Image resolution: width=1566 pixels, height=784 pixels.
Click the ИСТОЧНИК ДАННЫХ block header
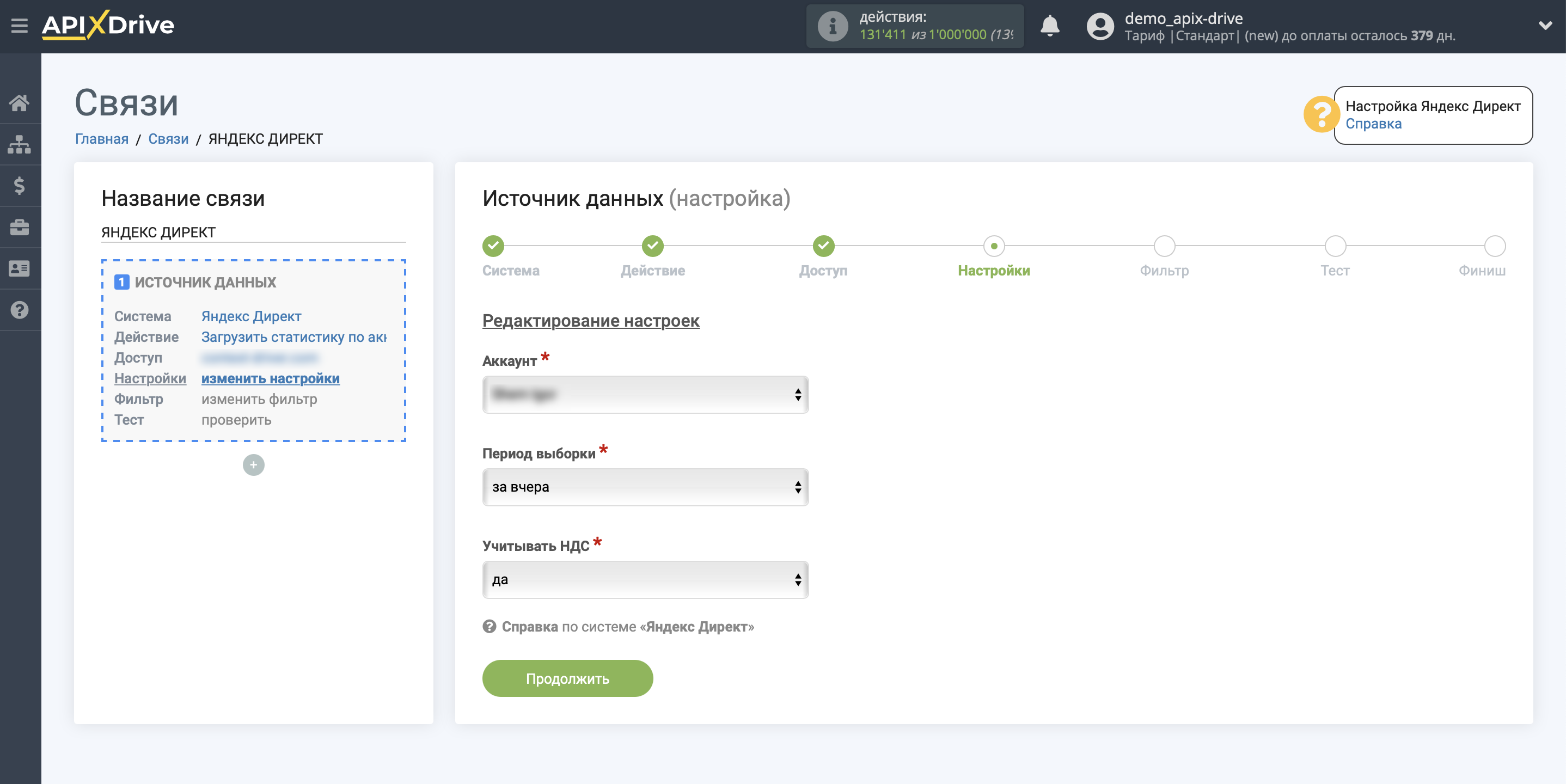click(x=205, y=282)
